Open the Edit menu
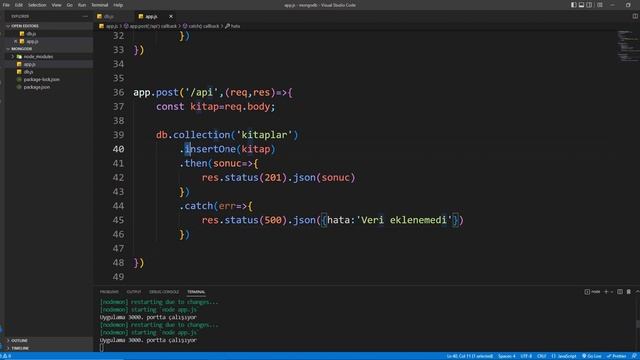This screenshot has height=360, width=640. 19,5
